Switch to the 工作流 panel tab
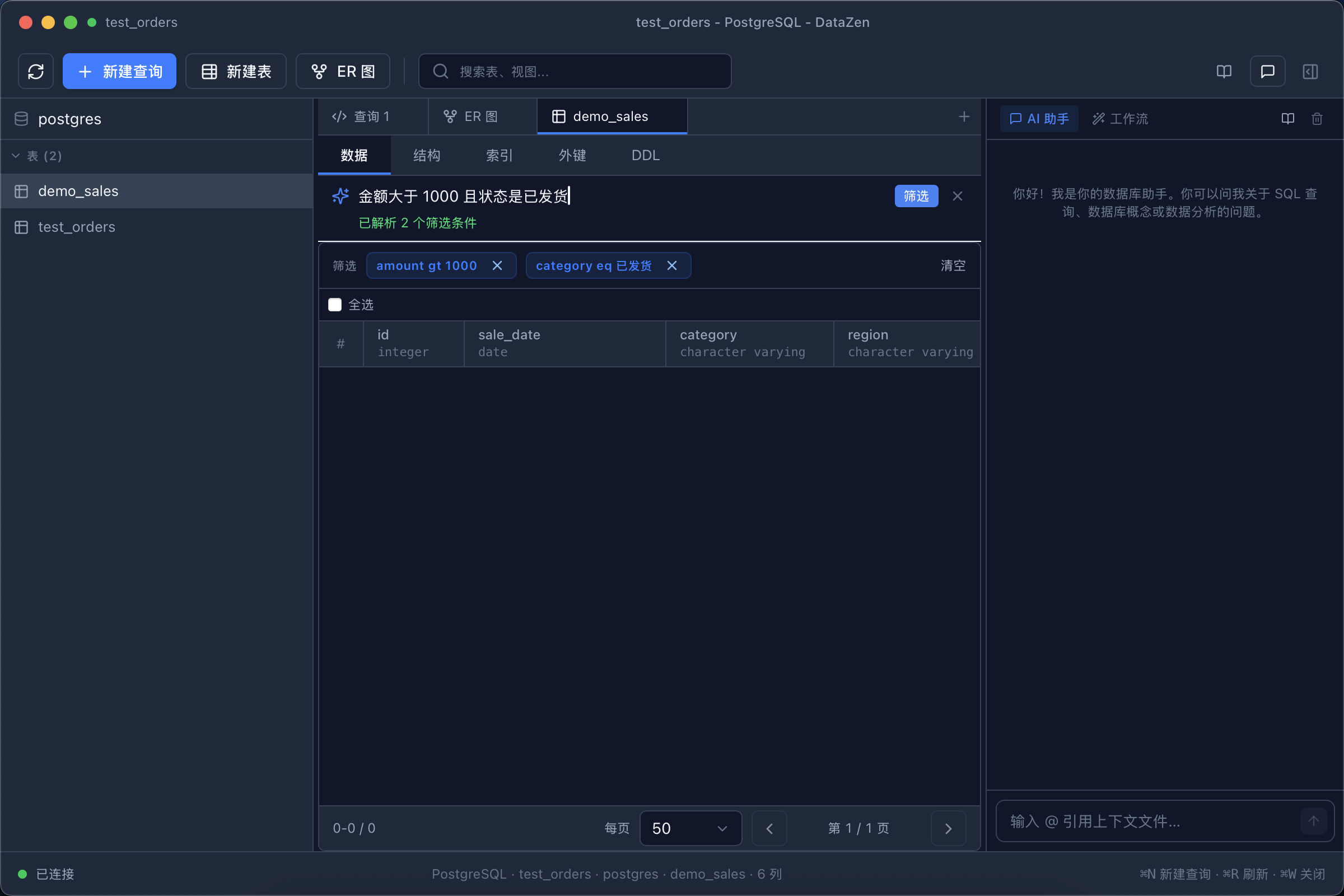The image size is (1344, 896). click(1120, 119)
